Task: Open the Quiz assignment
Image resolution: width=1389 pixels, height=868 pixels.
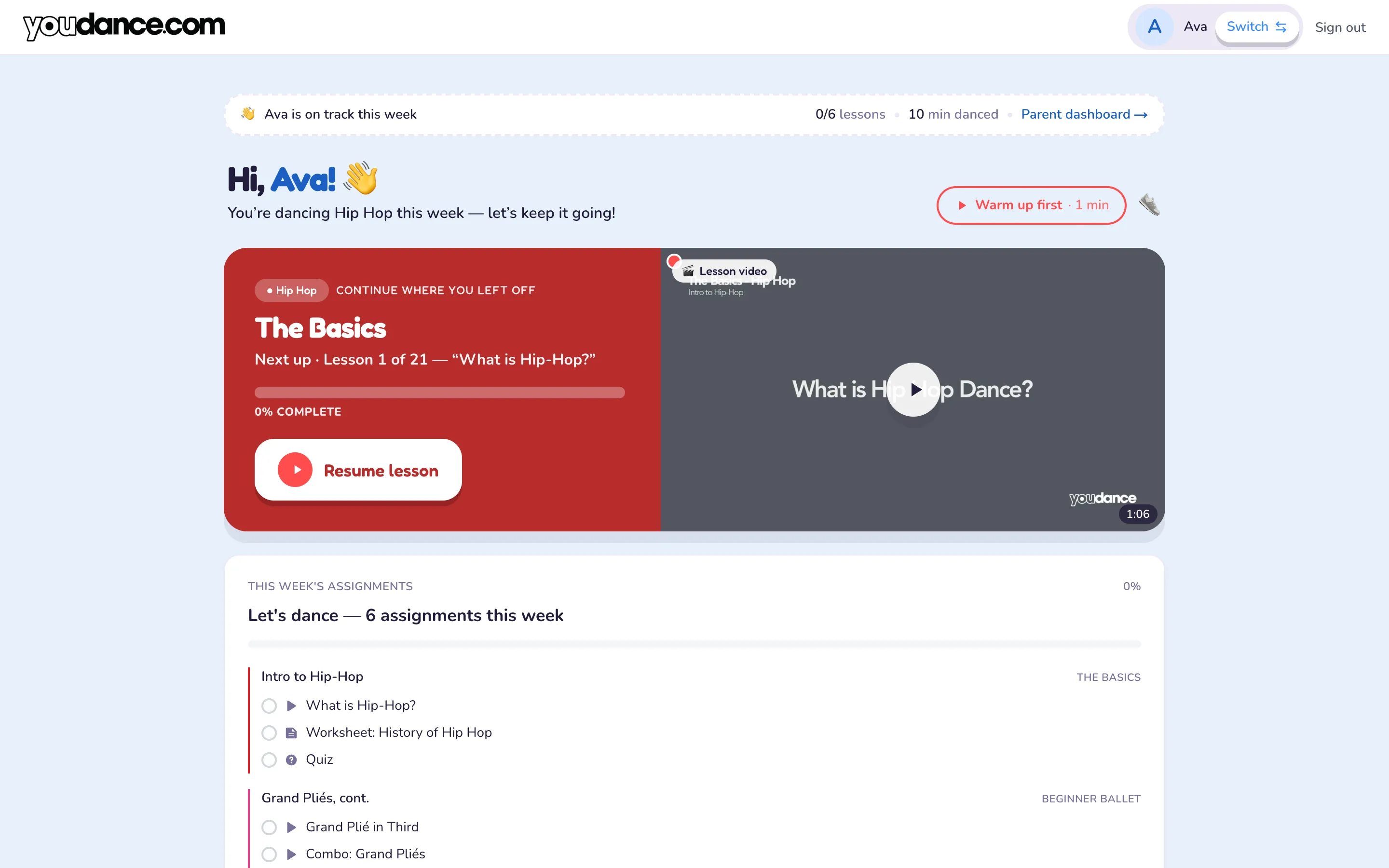Action: click(x=319, y=759)
